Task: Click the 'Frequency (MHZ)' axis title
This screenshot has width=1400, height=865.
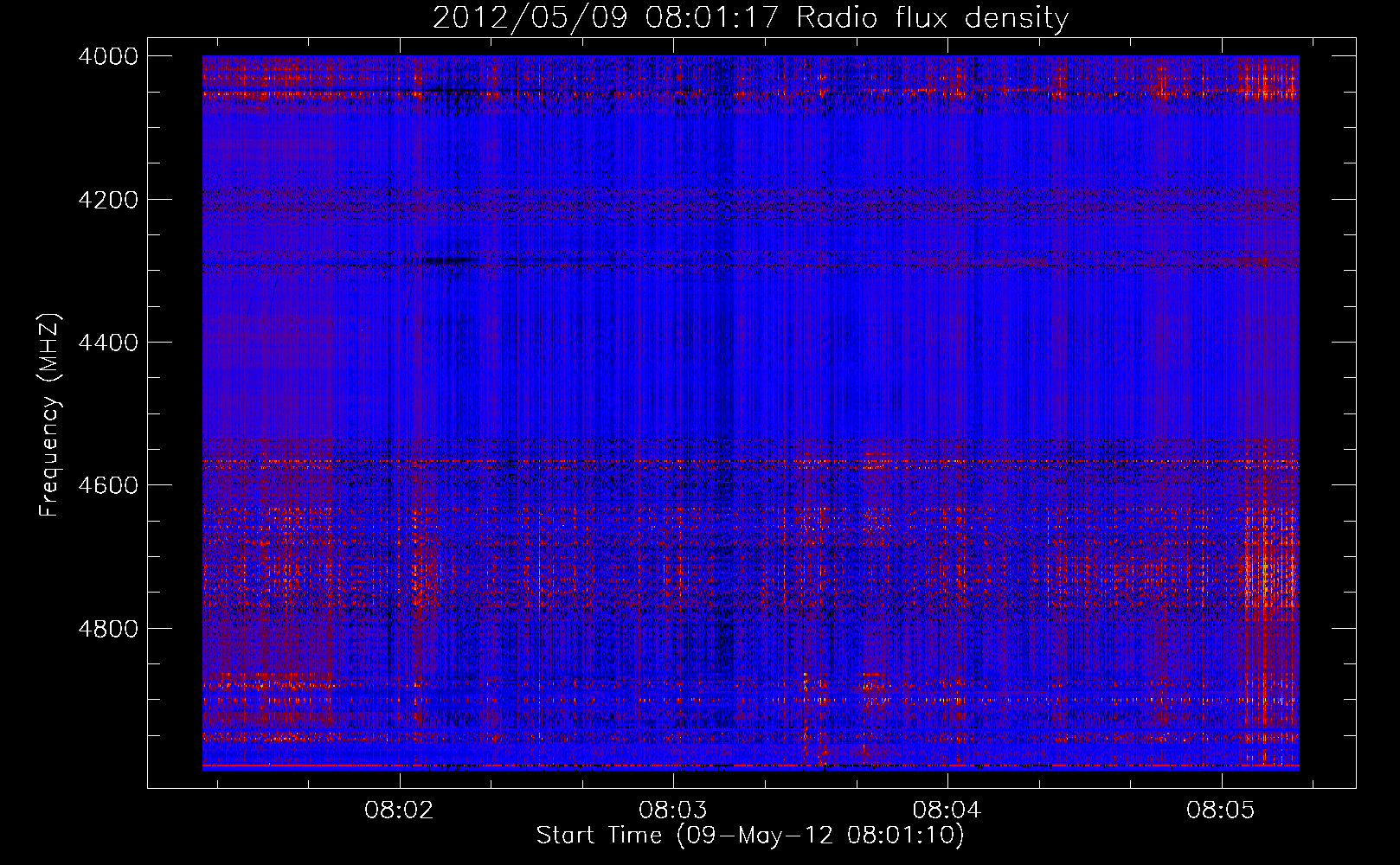Action: [50, 415]
